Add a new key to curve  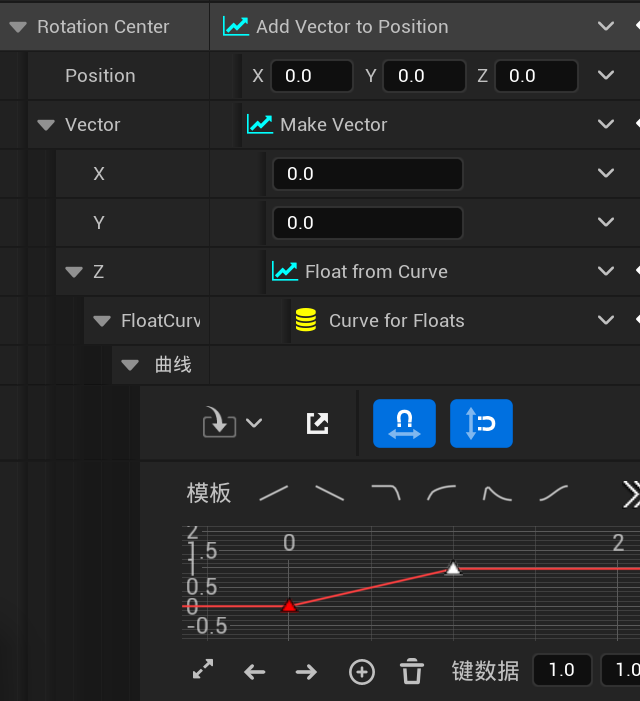[x=361, y=672]
